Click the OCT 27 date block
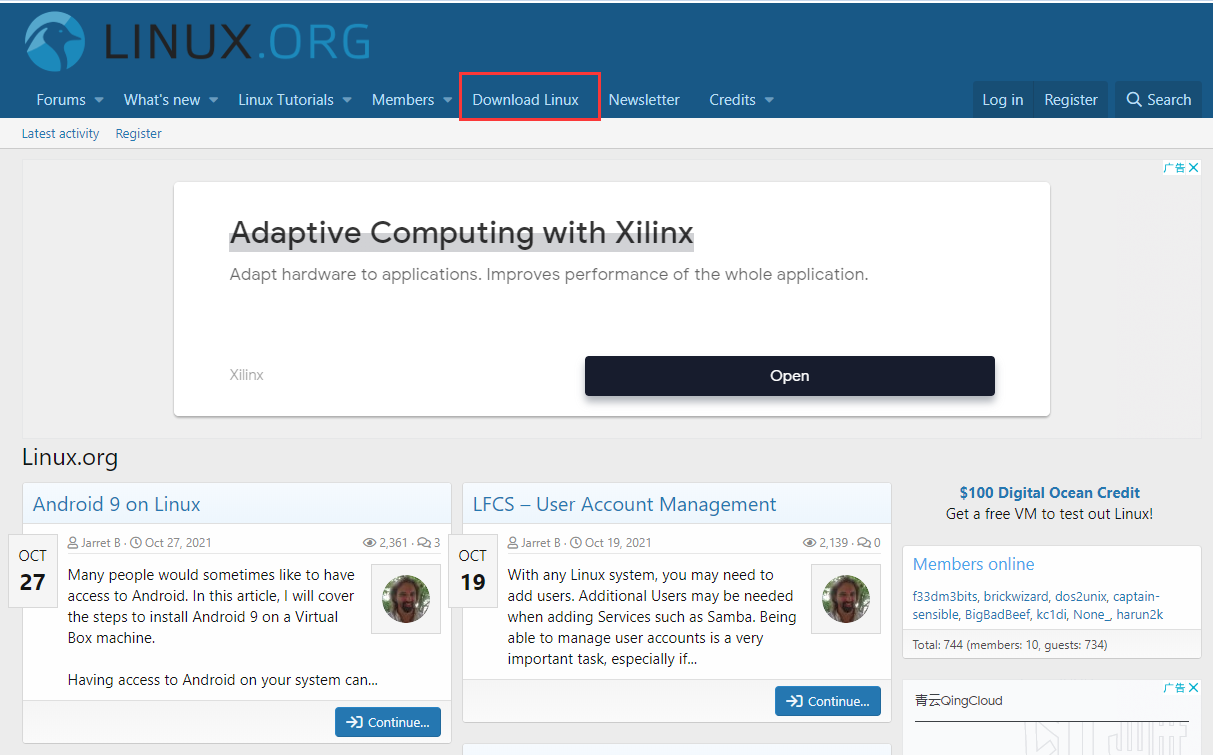 pyautogui.click(x=33, y=570)
